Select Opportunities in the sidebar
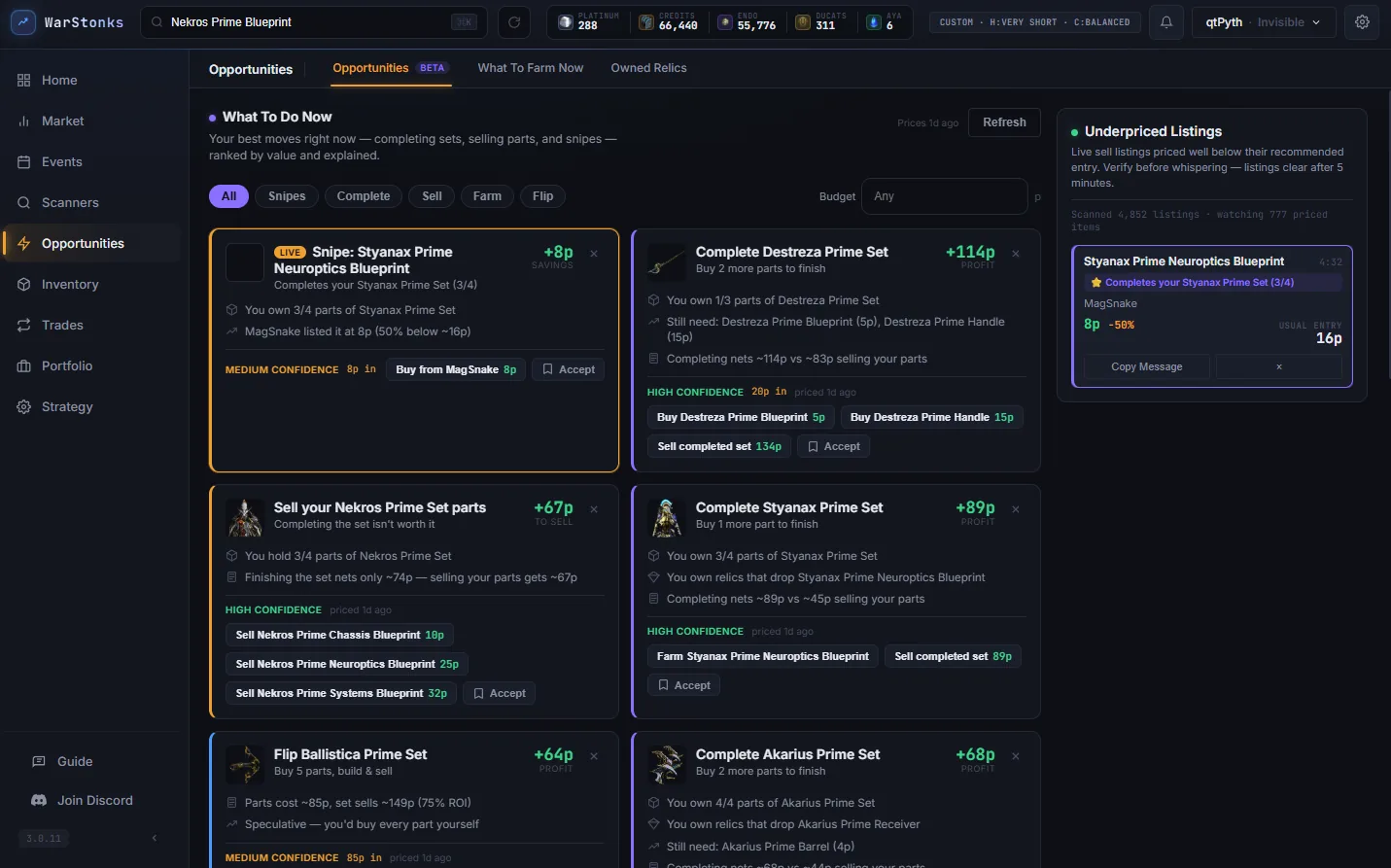Screen dimensions: 1391x868 click(x=92, y=243)
